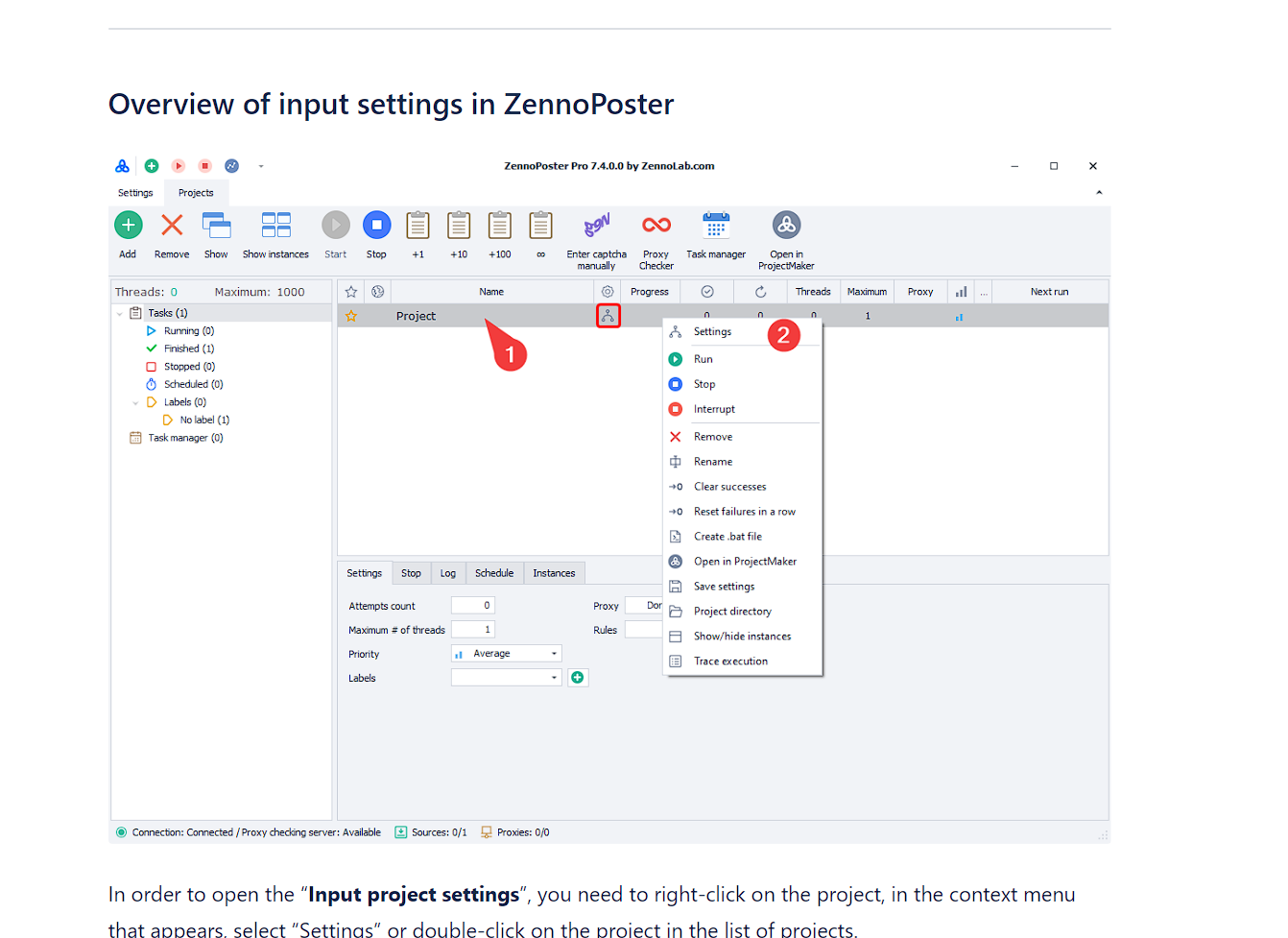Choose Run in the context menu
This screenshot has height=938, width=1288.
click(x=743, y=359)
